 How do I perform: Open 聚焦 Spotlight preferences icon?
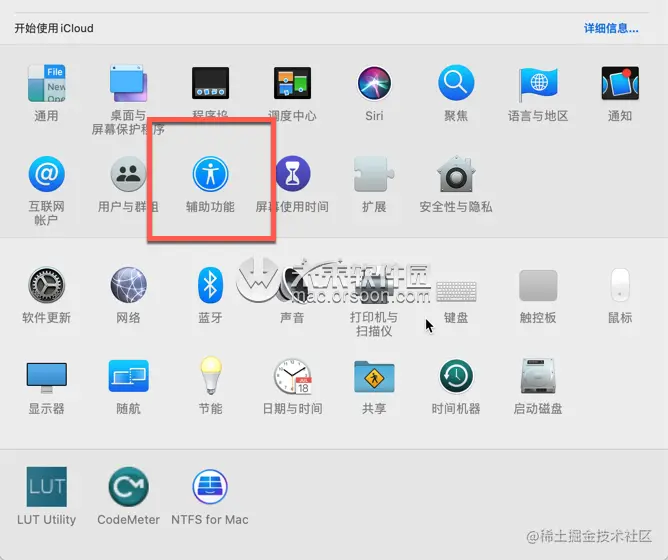click(x=456, y=83)
